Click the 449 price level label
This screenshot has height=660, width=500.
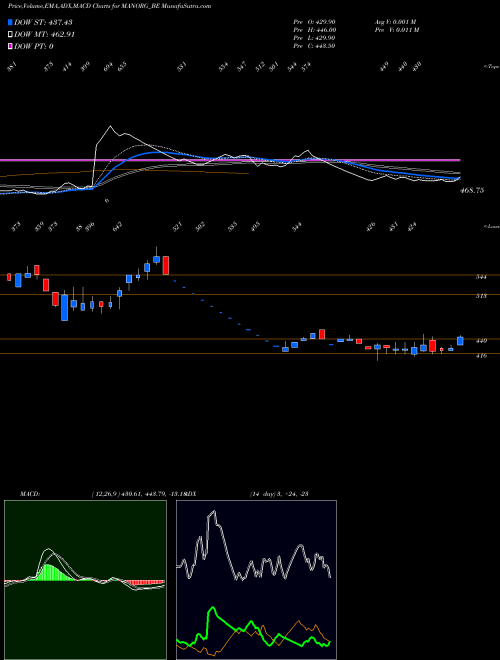coord(481,341)
